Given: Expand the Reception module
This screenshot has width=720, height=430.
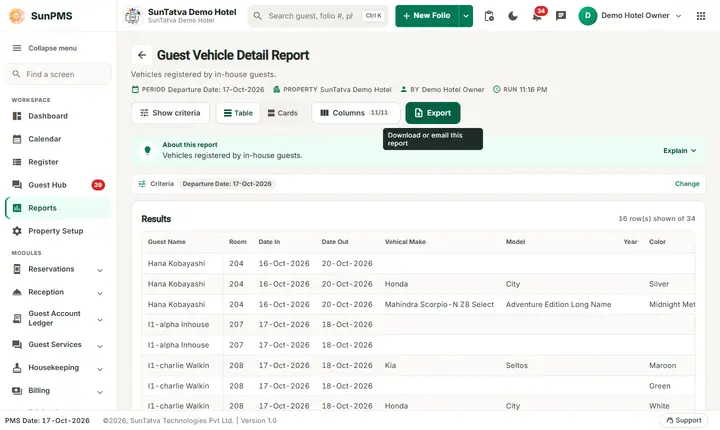Looking at the screenshot, I should tap(58, 292).
